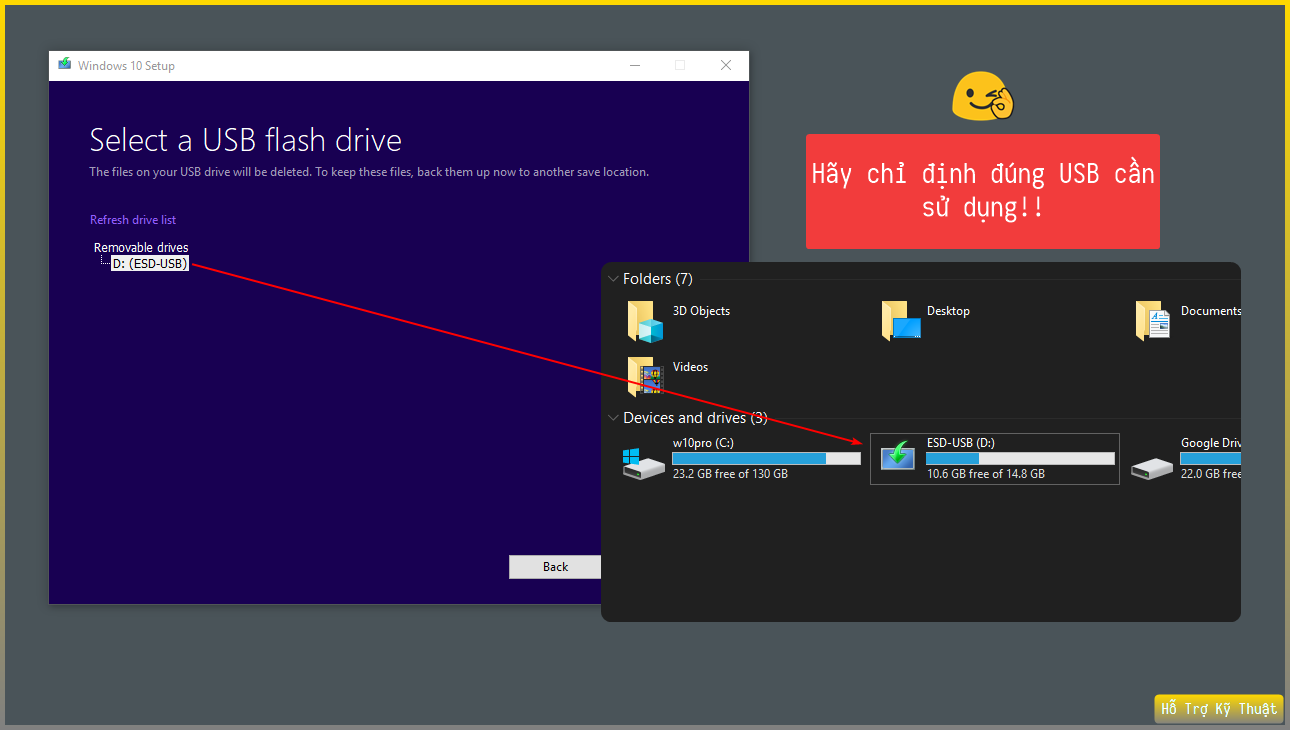The image size is (1290, 730).
Task: Click the Videos folder label
Action: point(690,367)
